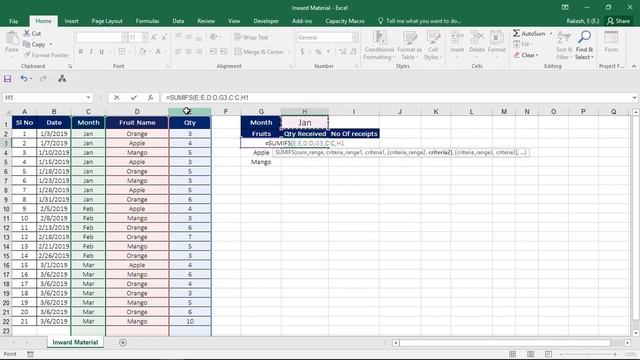This screenshot has width=640, height=360.
Task: Open Format as Table gallery
Action: [x=409, y=45]
